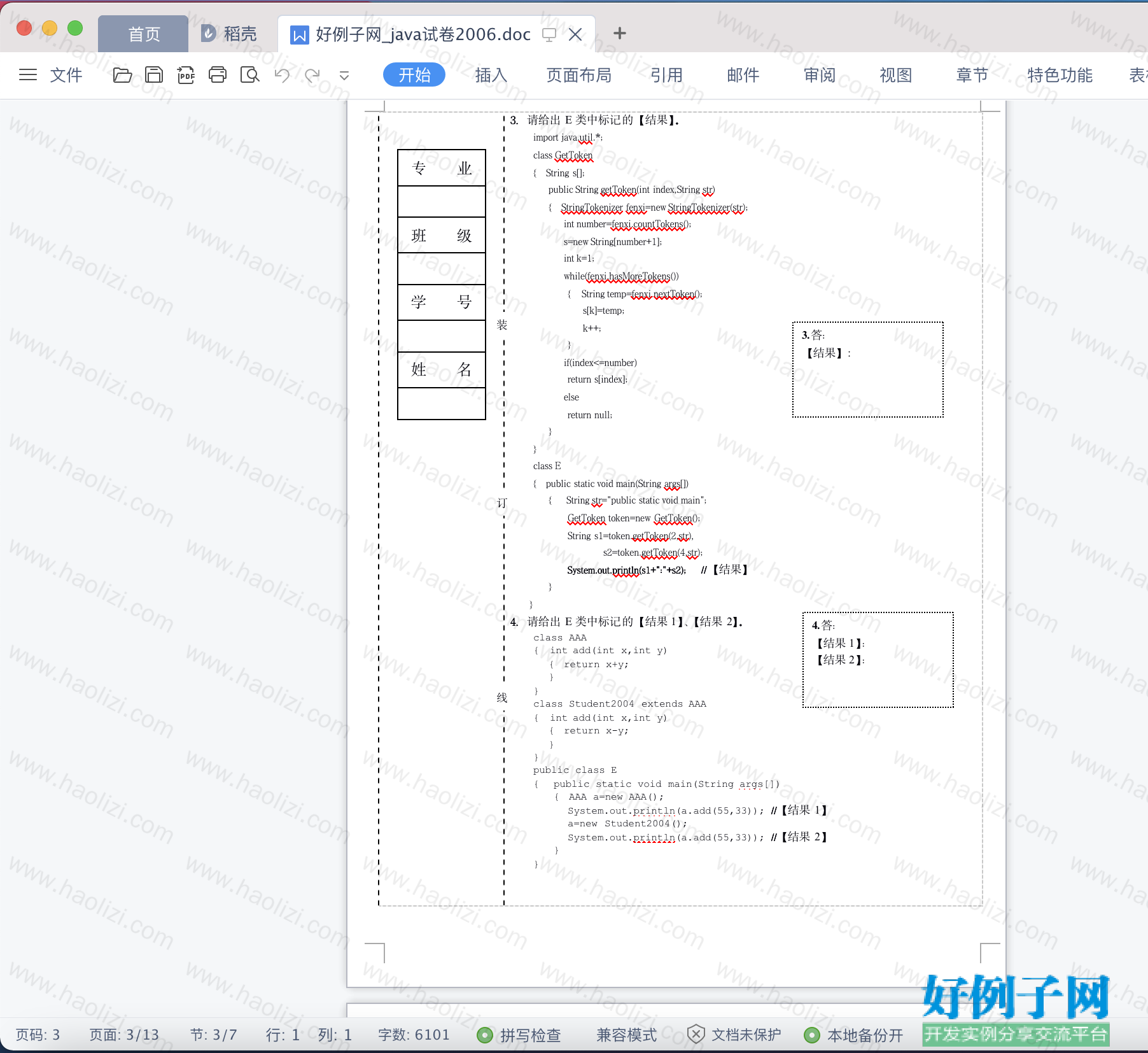This screenshot has width=1148, height=1053.
Task: Redo the action with the redo arrow
Action: [x=312, y=75]
